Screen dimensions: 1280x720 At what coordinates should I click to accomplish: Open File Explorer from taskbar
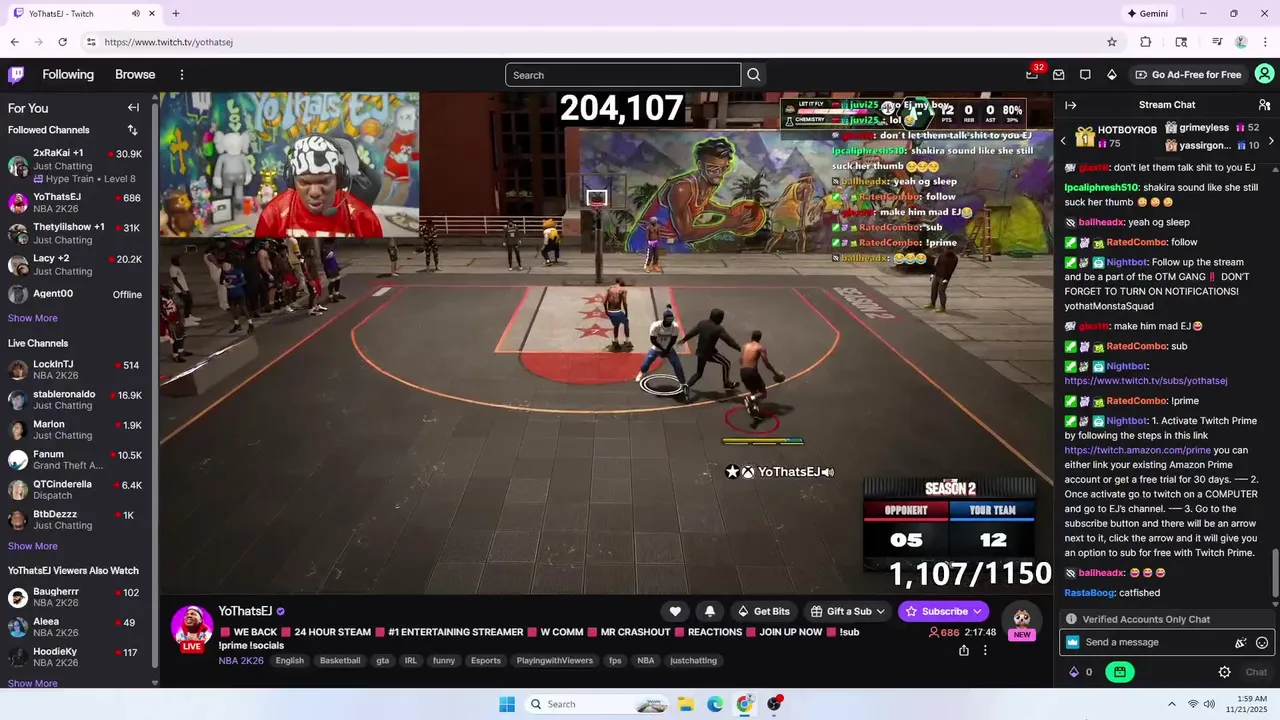[x=686, y=704]
